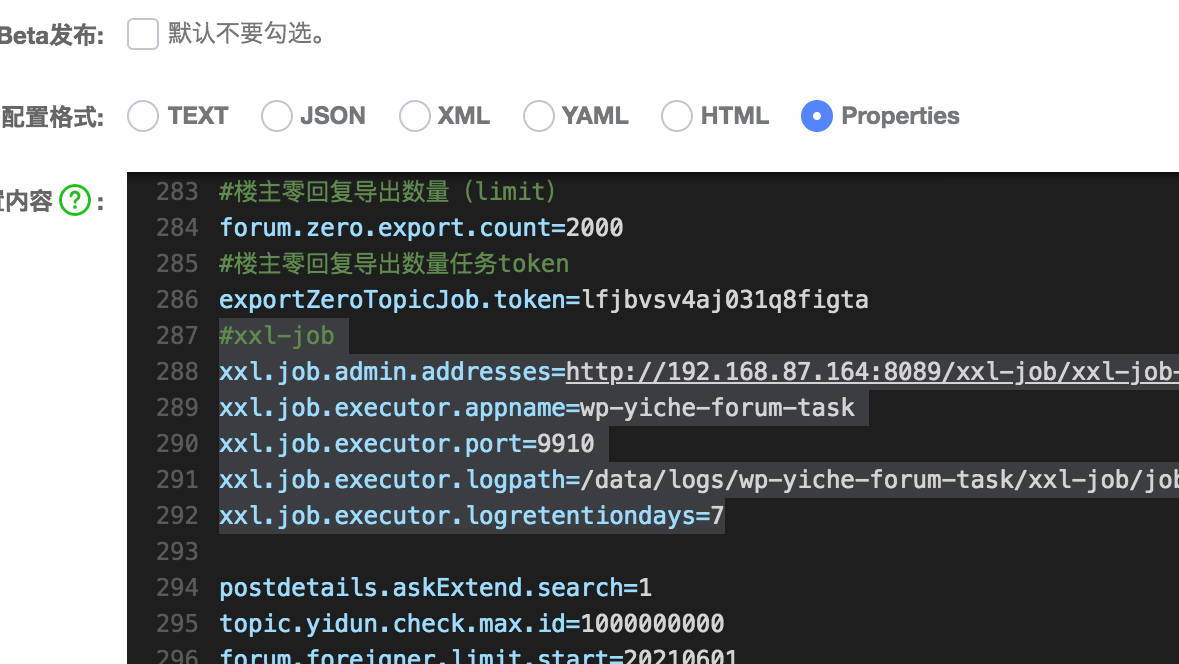Check the Beta发布 checkbox

(x=142, y=33)
